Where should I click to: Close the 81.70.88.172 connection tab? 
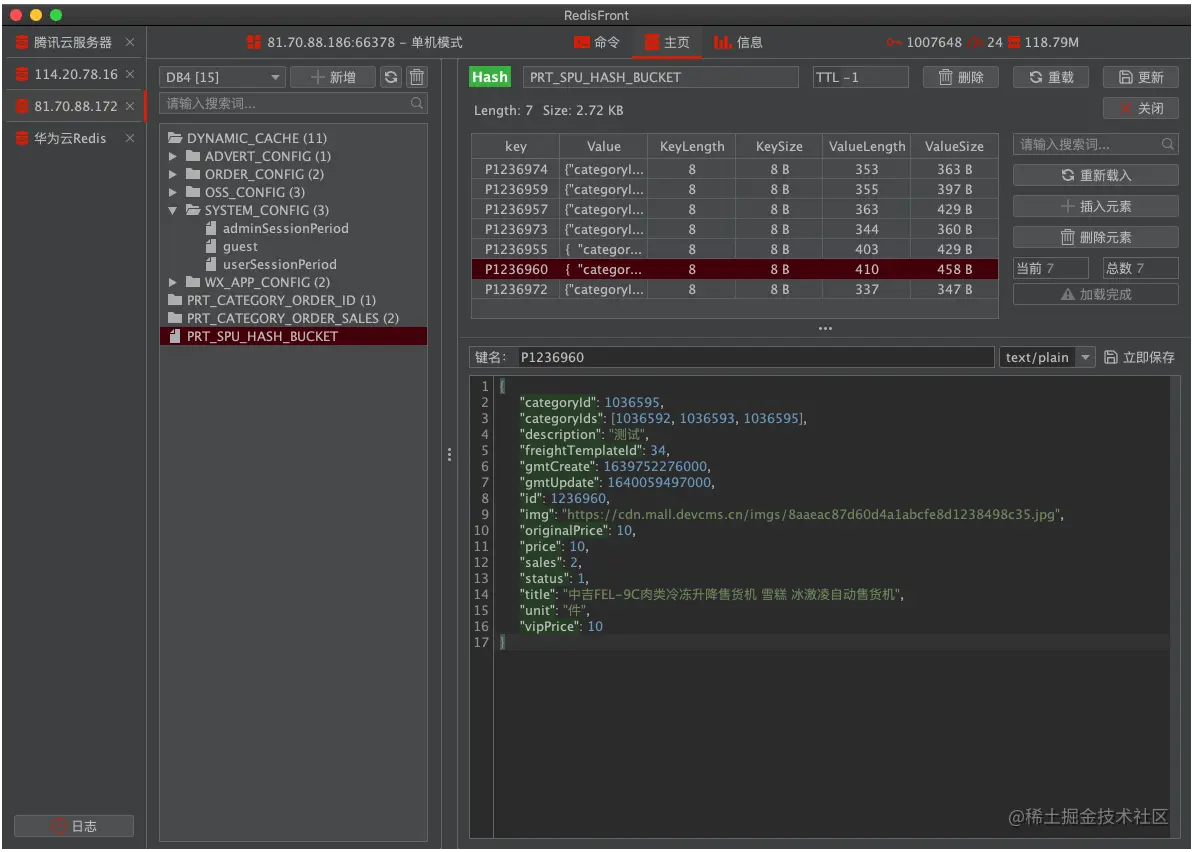coord(130,106)
